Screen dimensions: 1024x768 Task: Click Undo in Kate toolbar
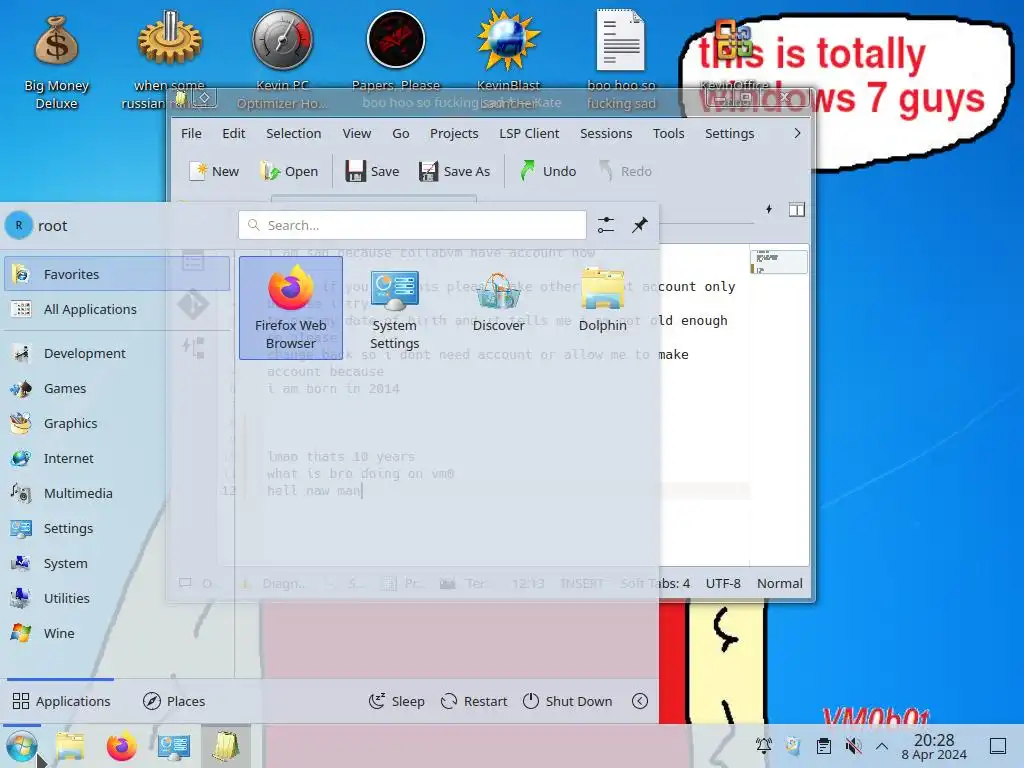(548, 171)
